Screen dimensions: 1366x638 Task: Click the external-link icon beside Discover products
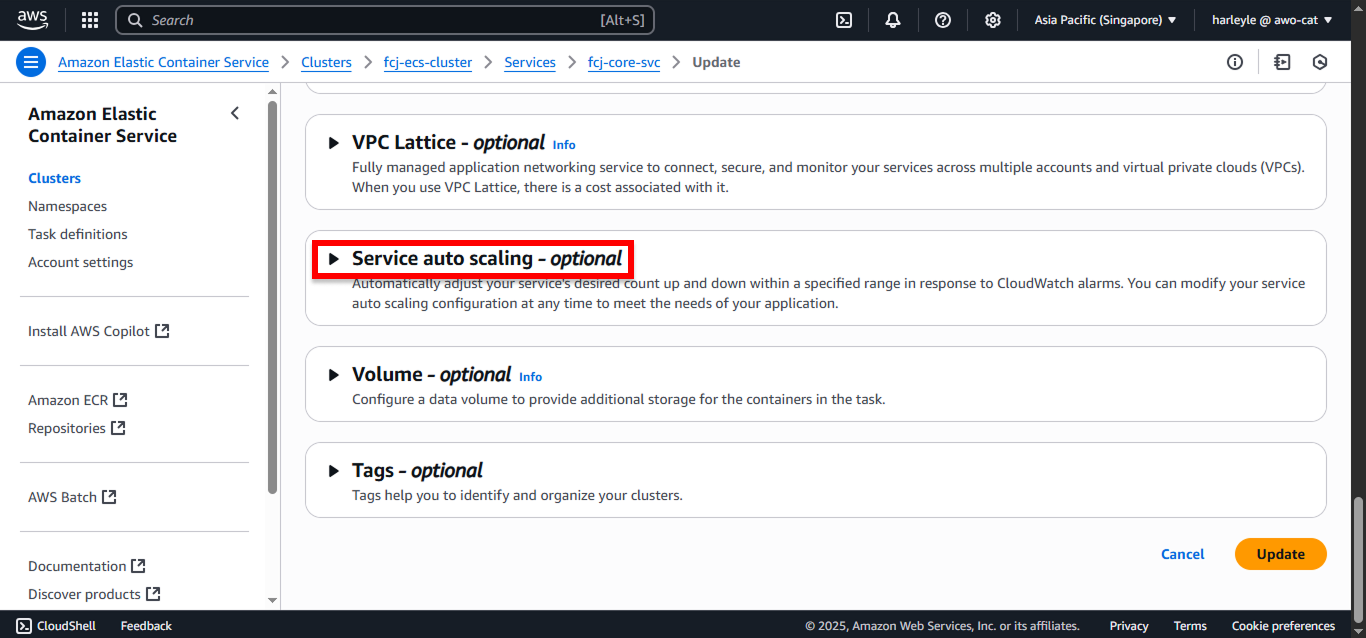(x=153, y=593)
